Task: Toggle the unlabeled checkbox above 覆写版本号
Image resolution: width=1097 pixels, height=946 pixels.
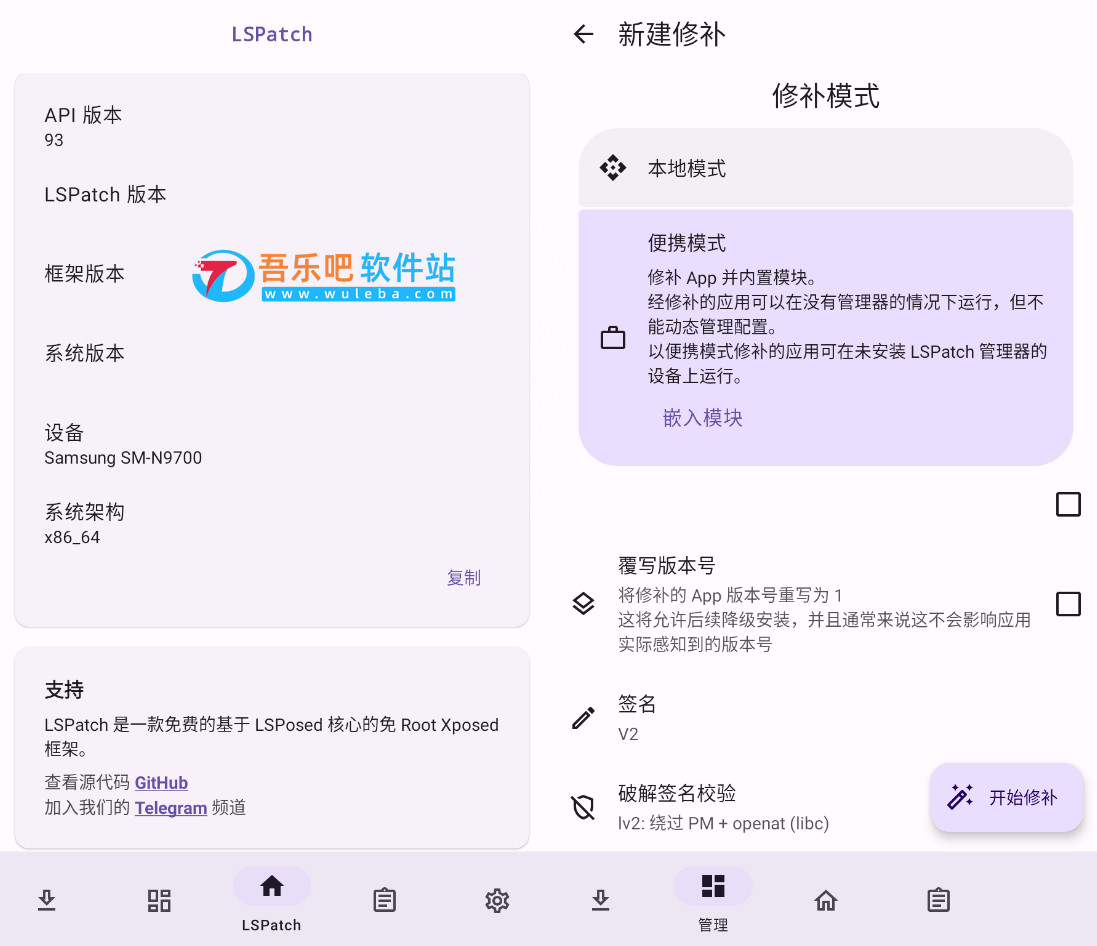Action: point(1068,504)
